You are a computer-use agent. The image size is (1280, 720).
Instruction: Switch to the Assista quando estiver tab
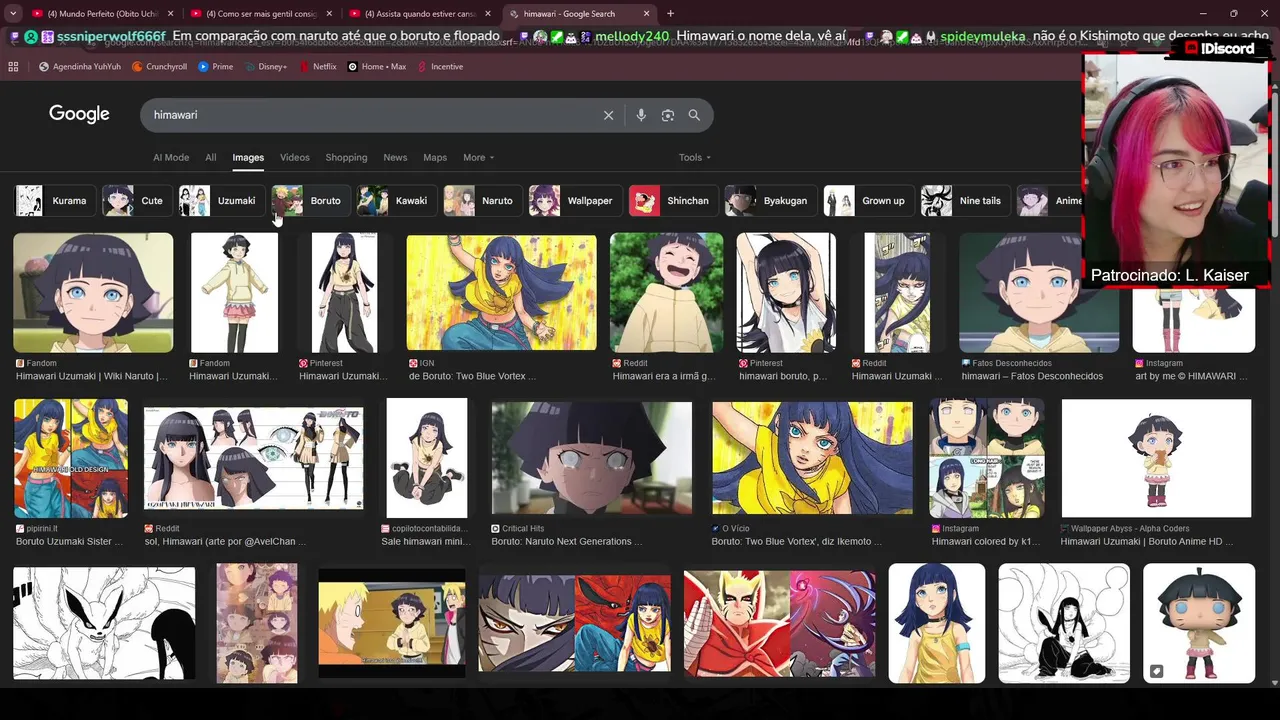[418, 14]
